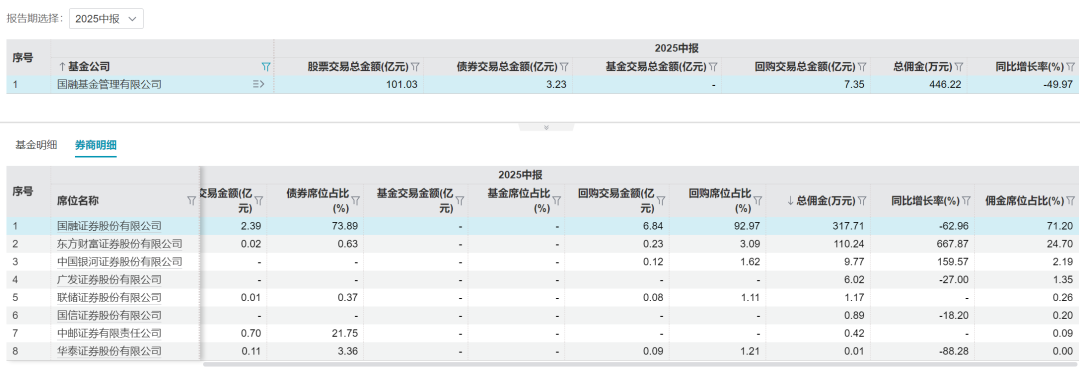
Task: Filter the 回购交易金额 column in lower table
Action: [662, 201]
